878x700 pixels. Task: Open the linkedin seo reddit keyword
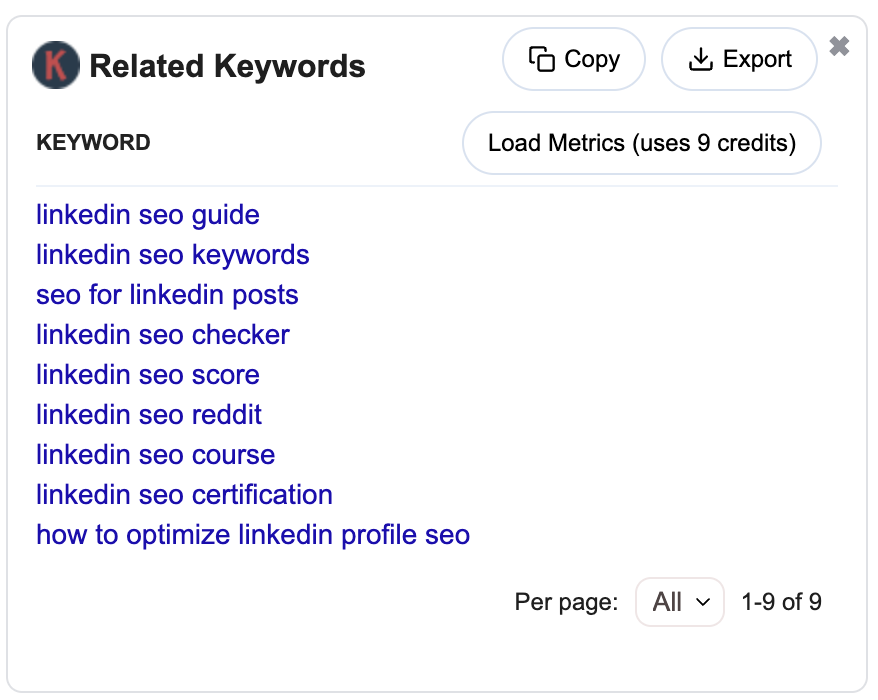point(149,415)
